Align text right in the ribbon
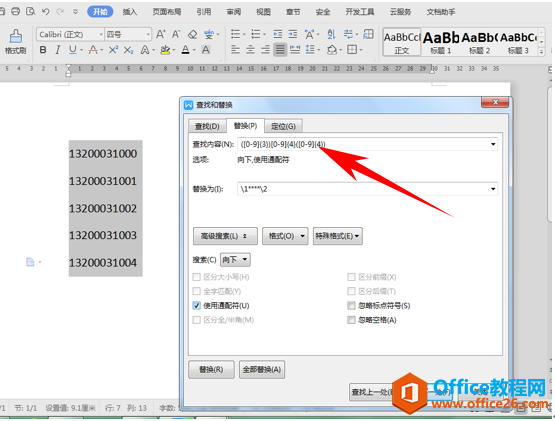The width and height of the screenshot is (555, 421). 265,50
